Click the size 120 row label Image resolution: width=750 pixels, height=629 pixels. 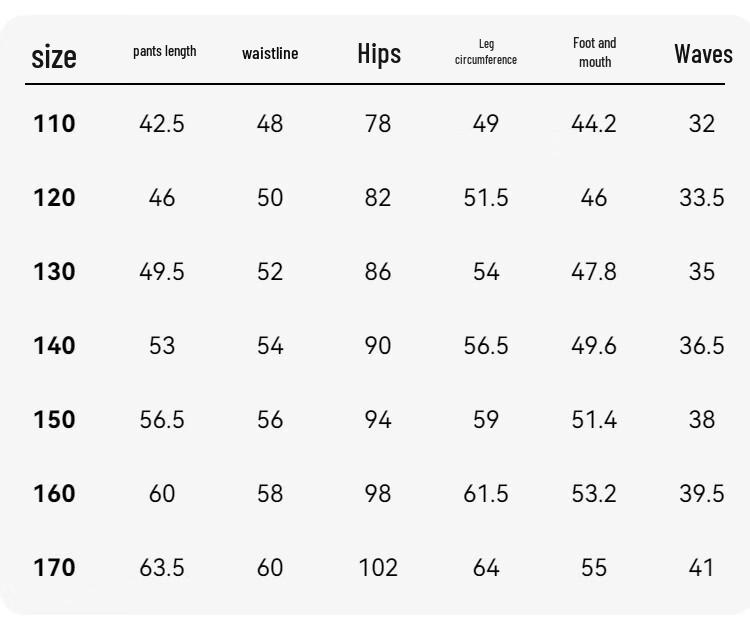54,198
